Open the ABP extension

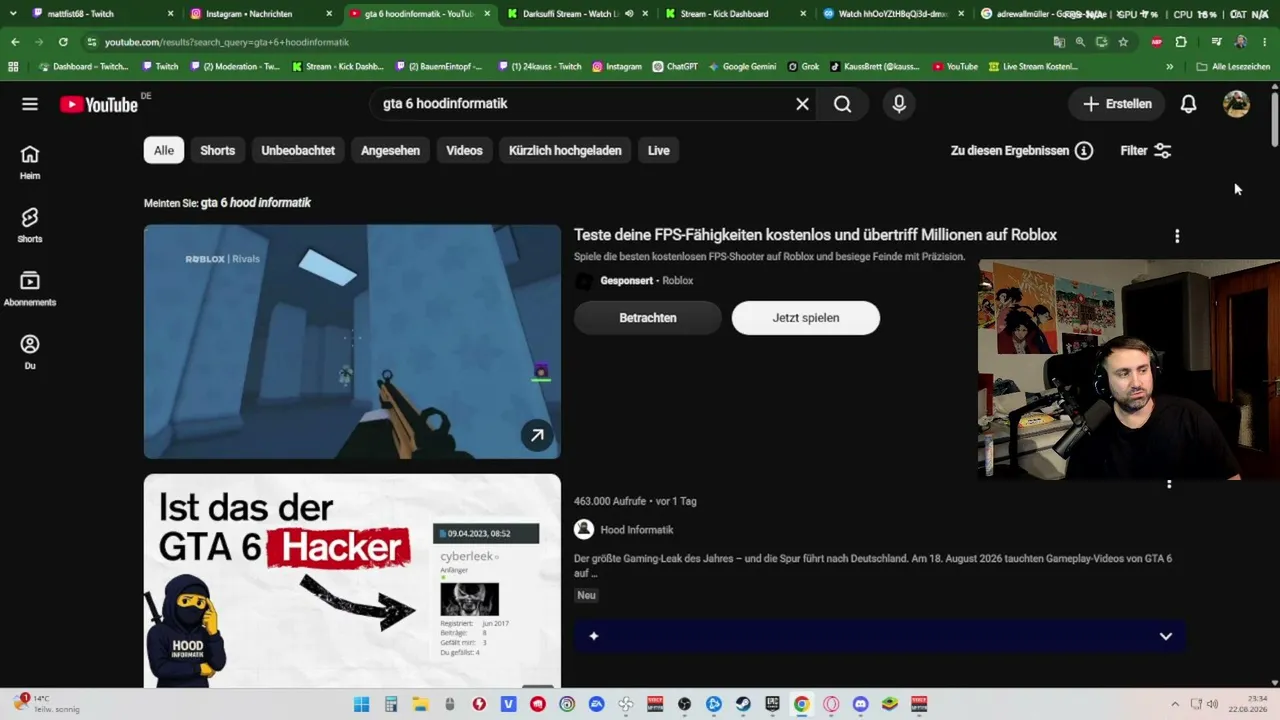(x=1157, y=42)
